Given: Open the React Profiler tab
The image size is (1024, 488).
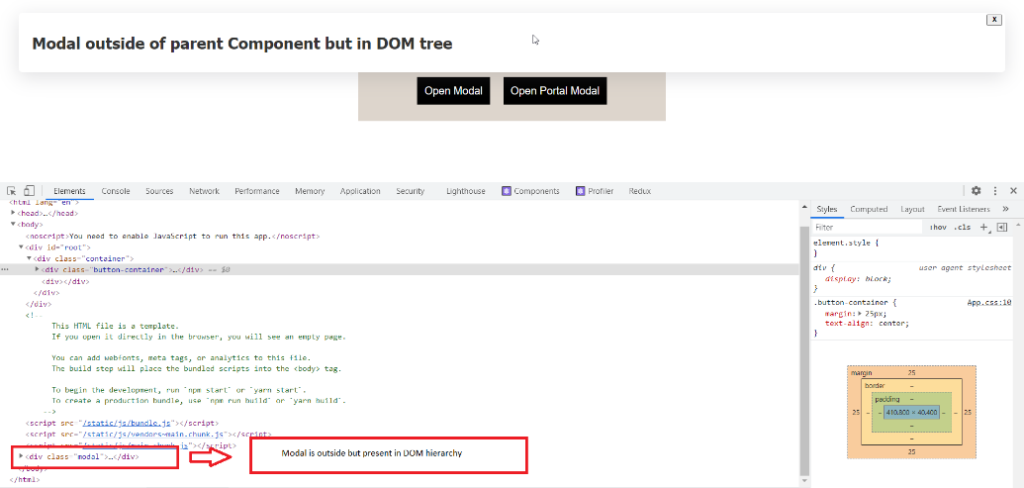Looking at the screenshot, I should click(594, 191).
